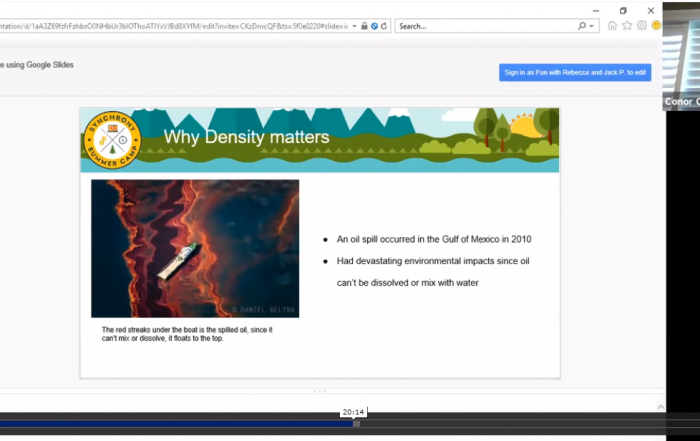The width and height of the screenshot is (700, 441).
Task: Click in the Search... input box
Action: pos(480,25)
